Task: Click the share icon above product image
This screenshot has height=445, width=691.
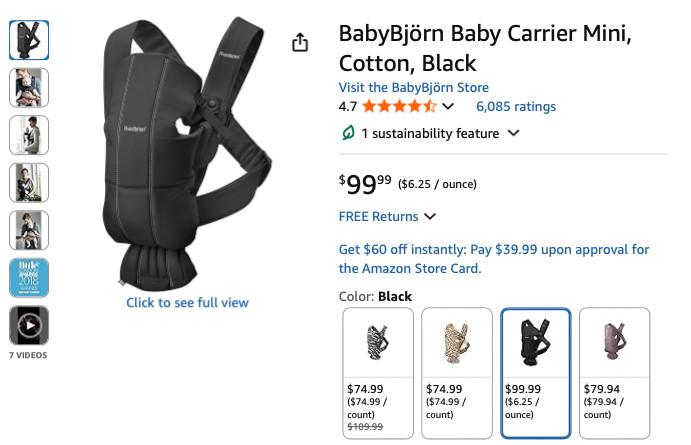Action: click(299, 42)
